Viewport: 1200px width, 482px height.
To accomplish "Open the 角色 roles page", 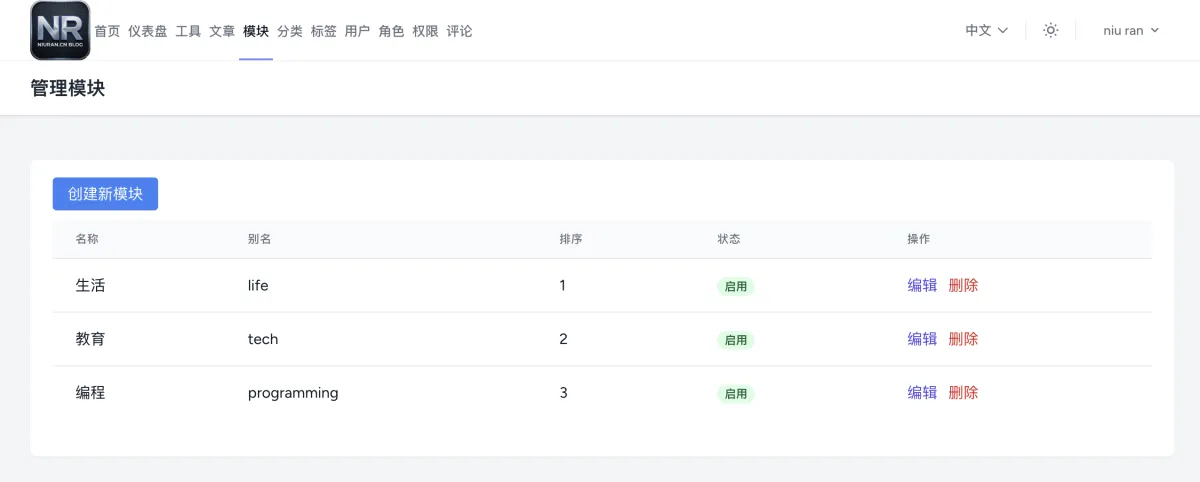I will tap(391, 31).
